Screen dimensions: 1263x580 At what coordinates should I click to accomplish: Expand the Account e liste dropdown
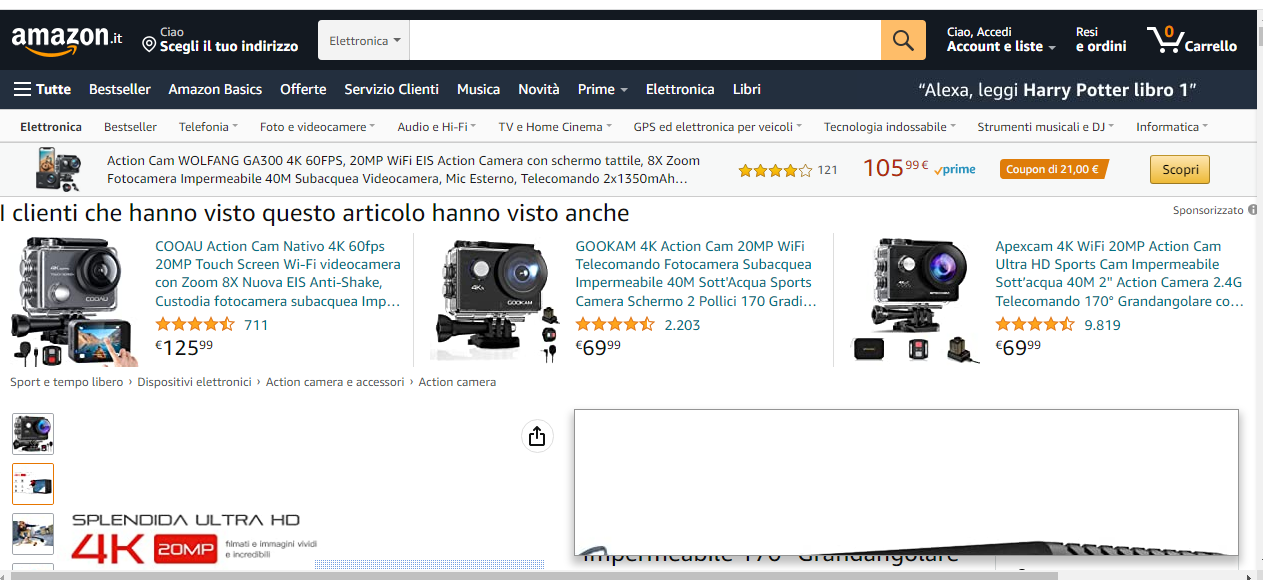point(1001,40)
